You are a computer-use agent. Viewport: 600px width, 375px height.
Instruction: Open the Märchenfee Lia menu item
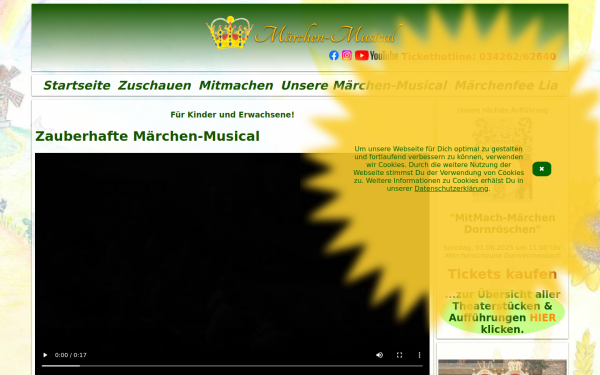click(506, 85)
